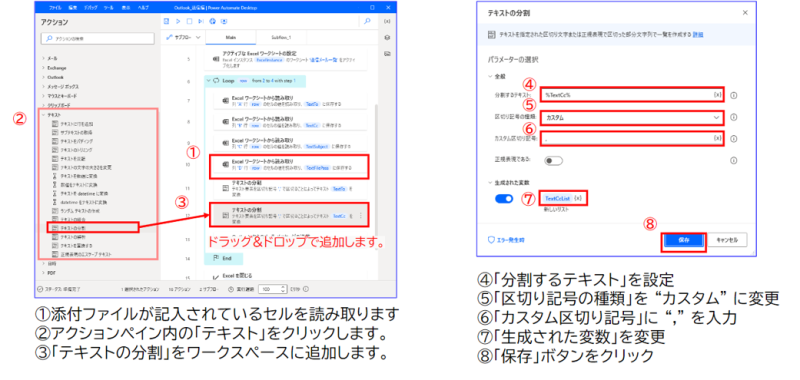This screenshot has height=380, width=800.
Task: Expand the PDF action group
Action: (43, 272)
